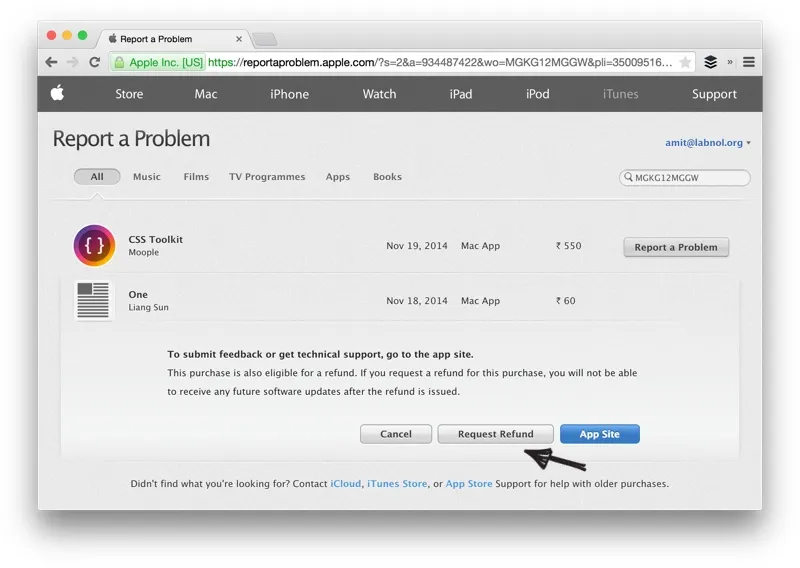Open the App Site button
Screen dimensions: 800x568
tap(599, 434)
